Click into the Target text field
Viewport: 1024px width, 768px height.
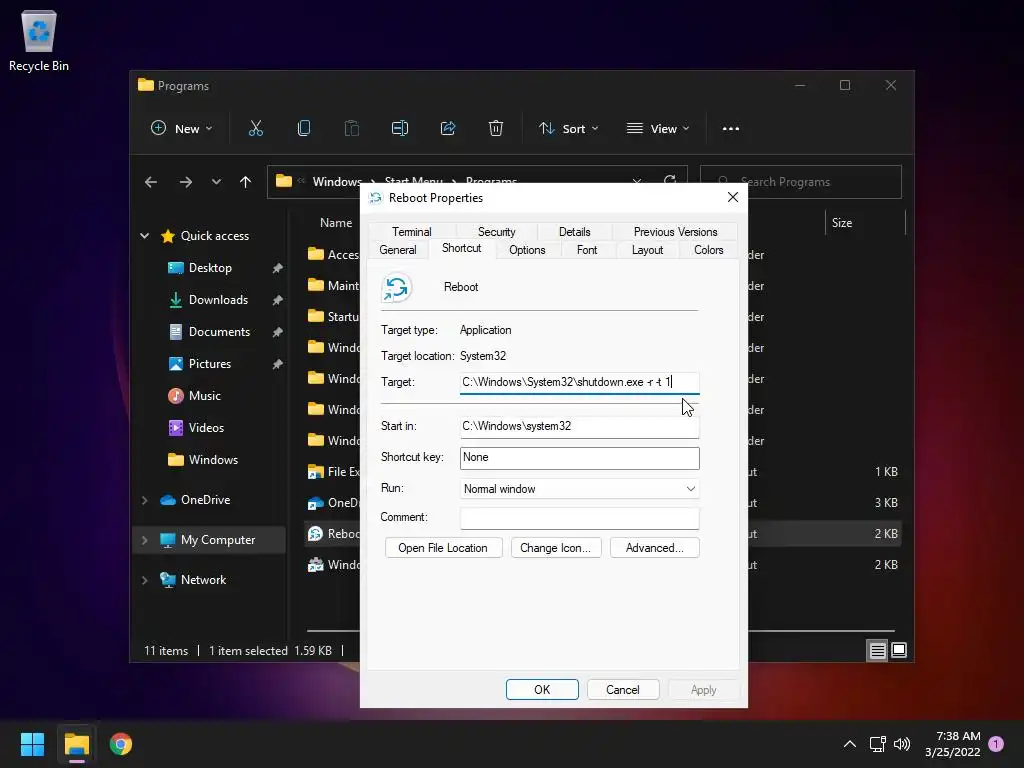pyautogui.click(x=579, y=383)
